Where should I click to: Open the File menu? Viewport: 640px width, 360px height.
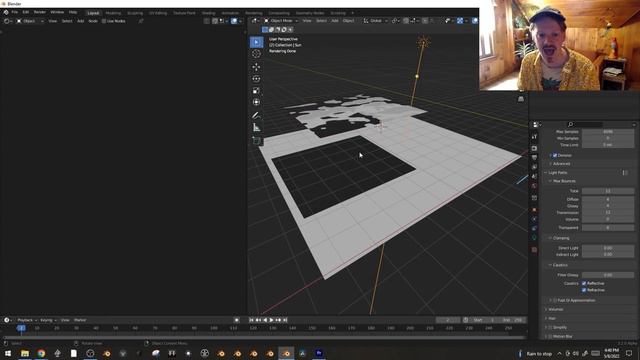pos(15,13)
